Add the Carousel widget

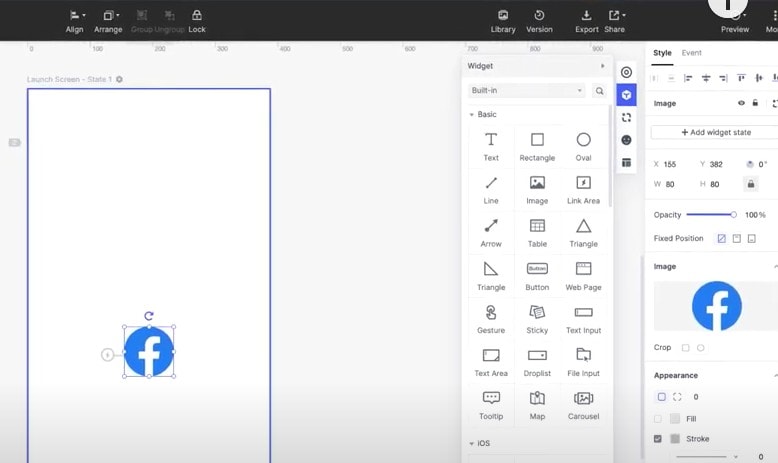[x=584, y=405]
